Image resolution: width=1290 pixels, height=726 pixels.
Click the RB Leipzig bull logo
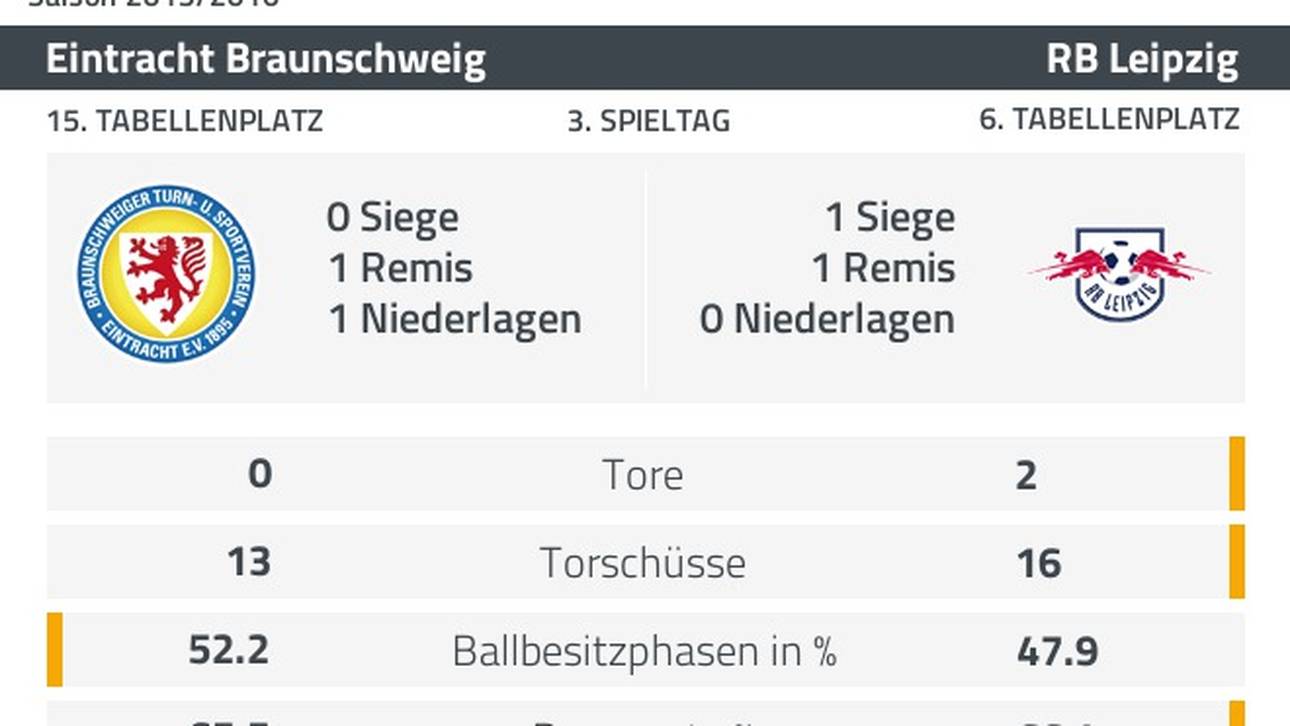tap(1120, 272)
